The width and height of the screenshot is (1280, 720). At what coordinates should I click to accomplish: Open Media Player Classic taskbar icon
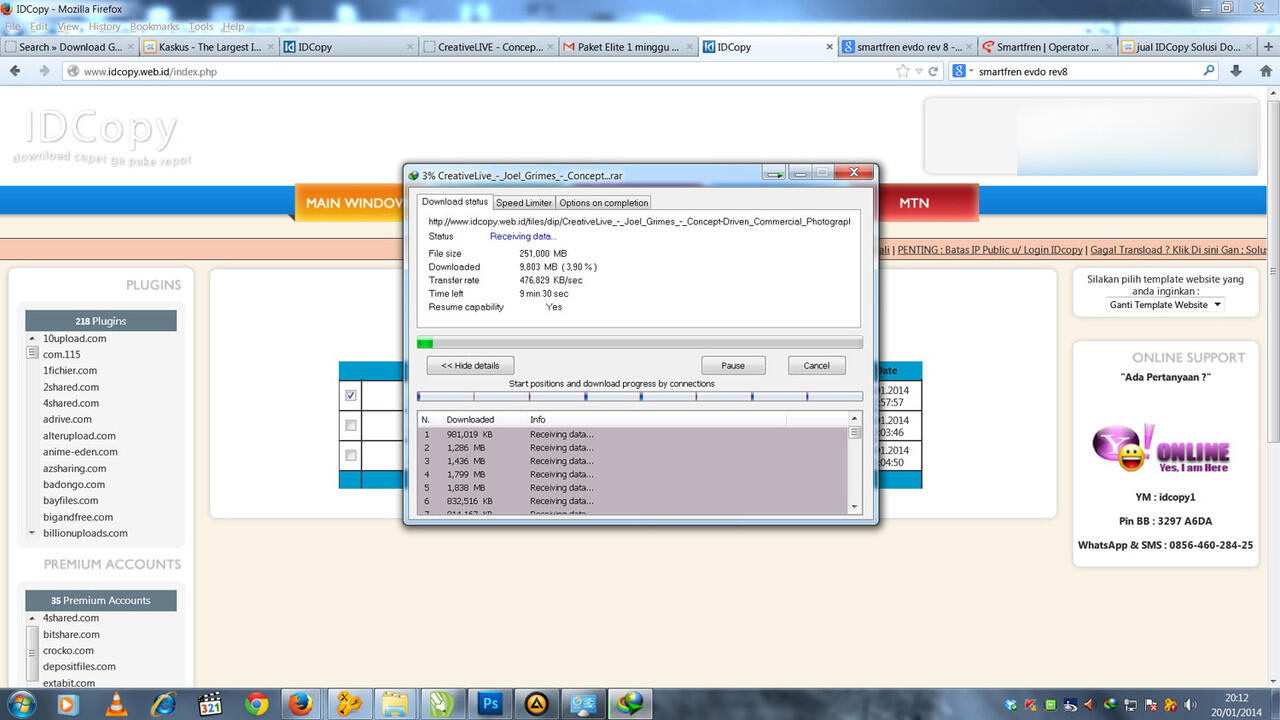pyautogui.click(x=210, y=704)
